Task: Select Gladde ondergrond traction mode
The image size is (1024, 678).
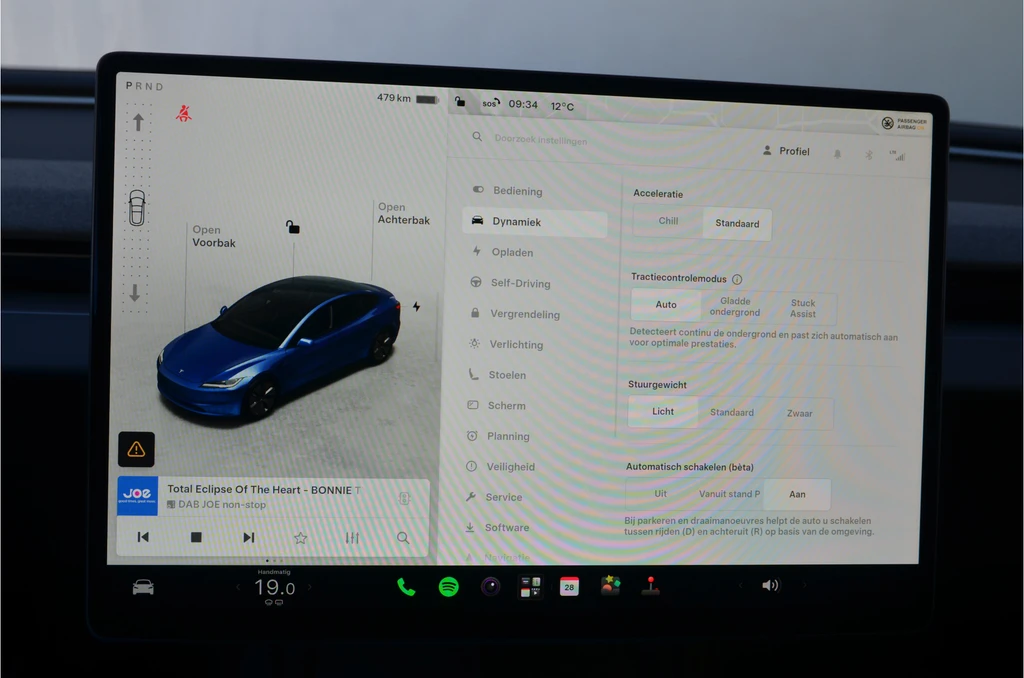Action: click(x=735, y=306)
